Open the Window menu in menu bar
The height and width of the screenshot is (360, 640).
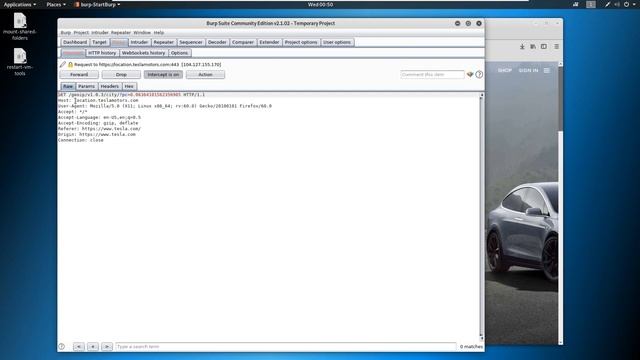(x=142, y=33)
